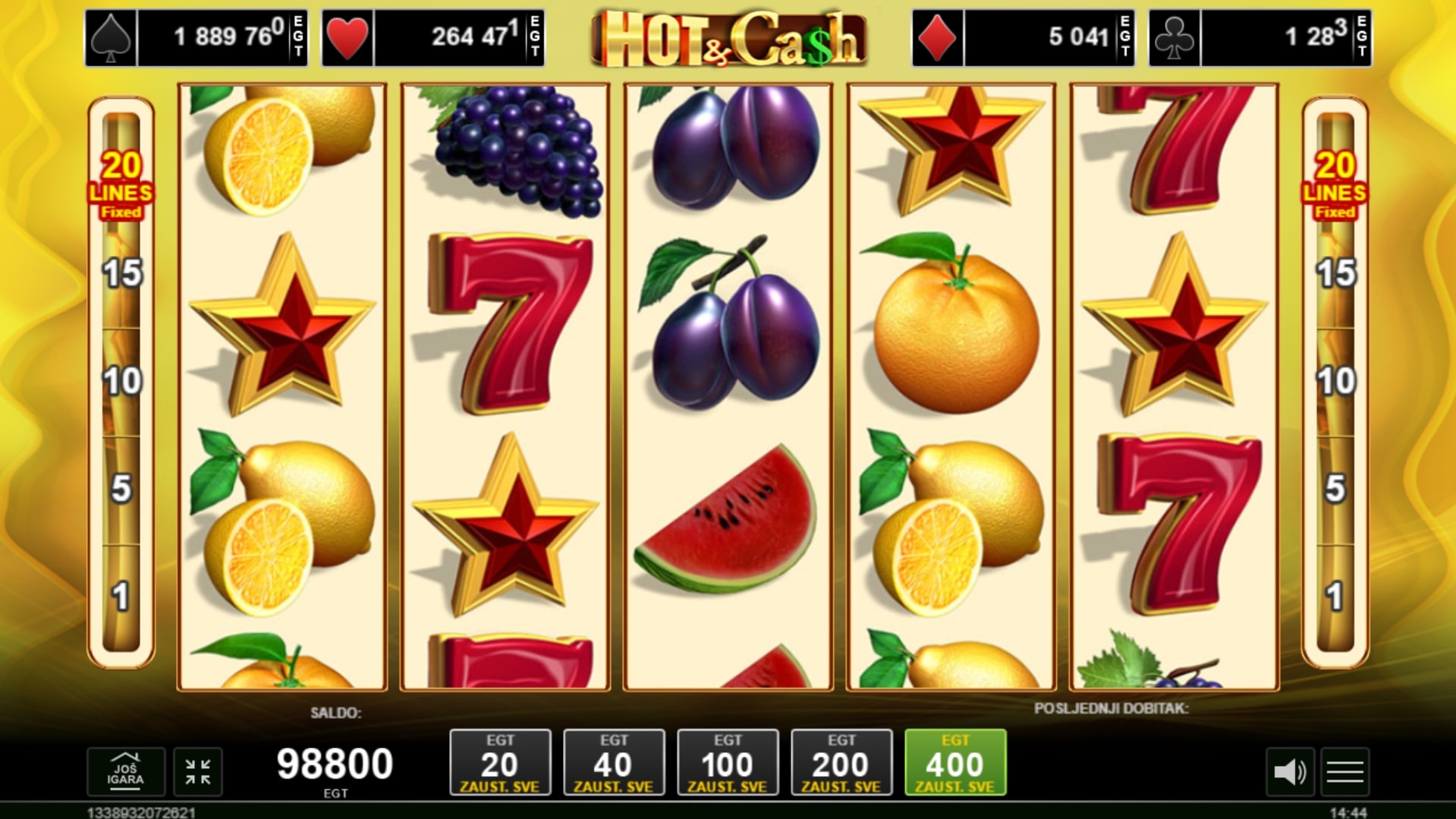Click the diamonds jackpot icon
Screen dimensions: 1456x819
point(937,37)
